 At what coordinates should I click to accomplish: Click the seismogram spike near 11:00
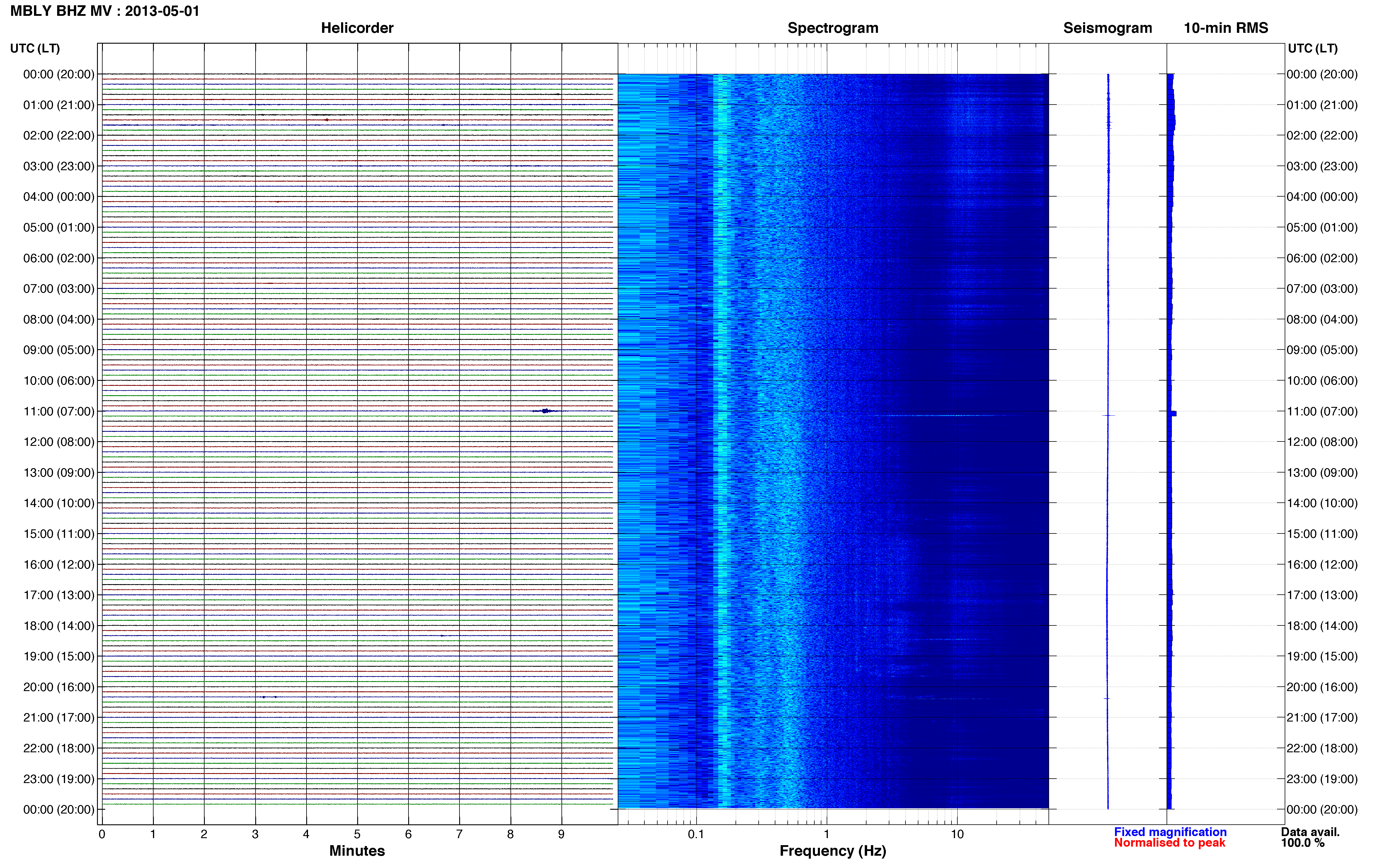pos(1108,415)
